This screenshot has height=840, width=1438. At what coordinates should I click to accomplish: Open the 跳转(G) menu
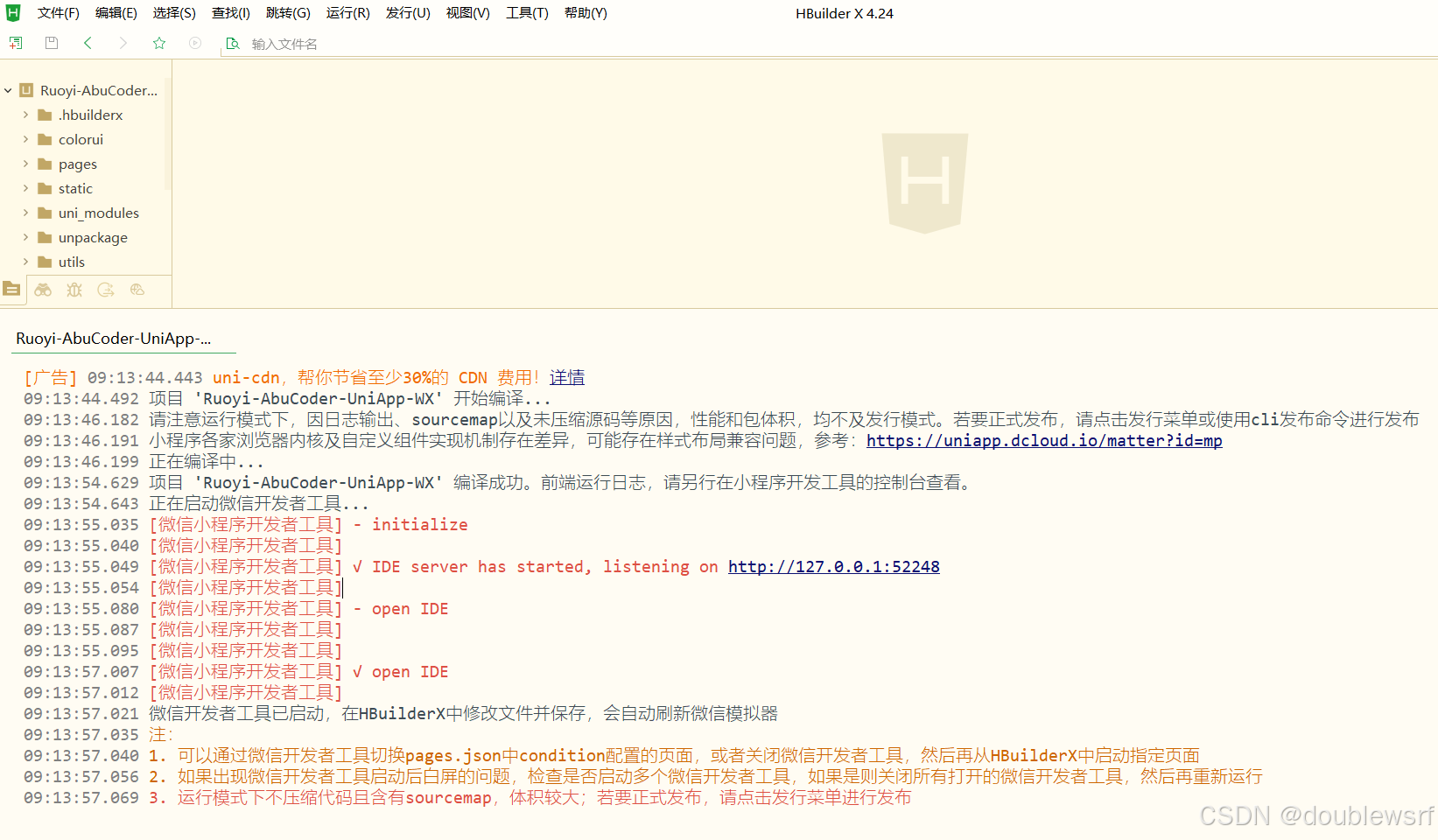click(288, 13)
